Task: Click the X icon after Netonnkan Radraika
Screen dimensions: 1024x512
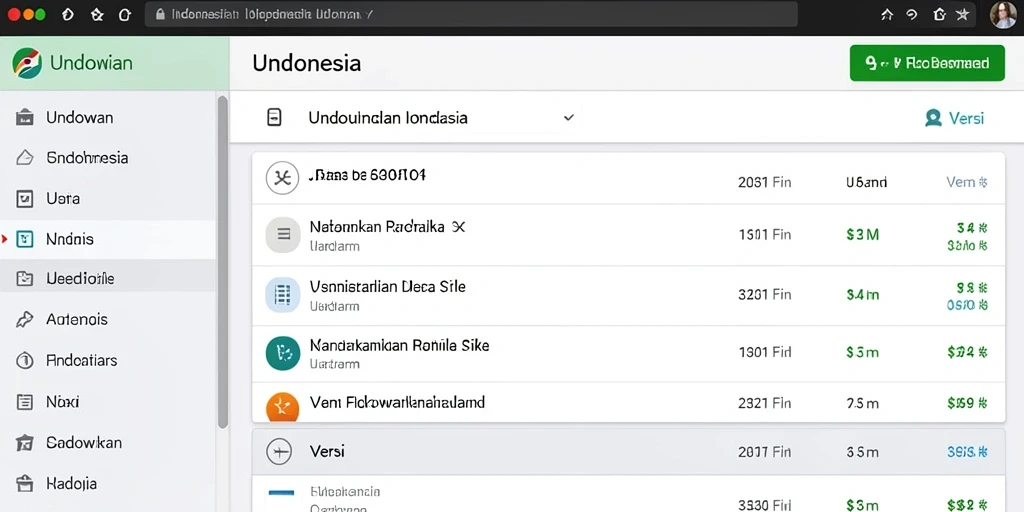Action: (459, 227)
